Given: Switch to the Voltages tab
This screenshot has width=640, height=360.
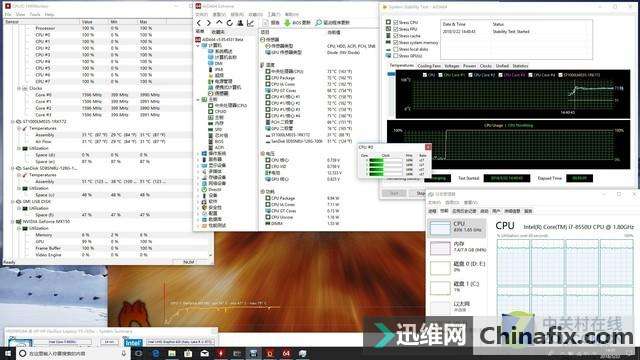Looking at the screenshot, I should click(x=451, y=66).
